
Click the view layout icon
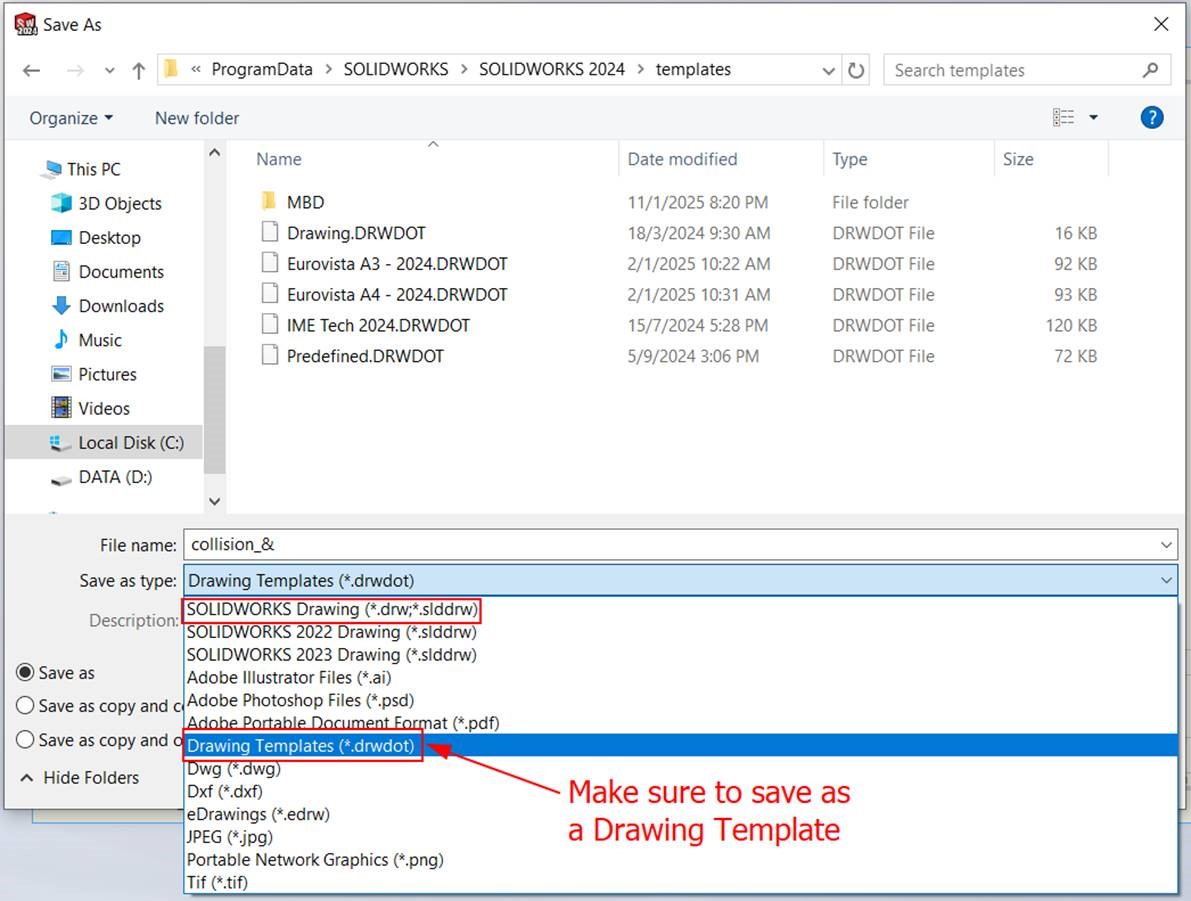tap(1063, 118)
